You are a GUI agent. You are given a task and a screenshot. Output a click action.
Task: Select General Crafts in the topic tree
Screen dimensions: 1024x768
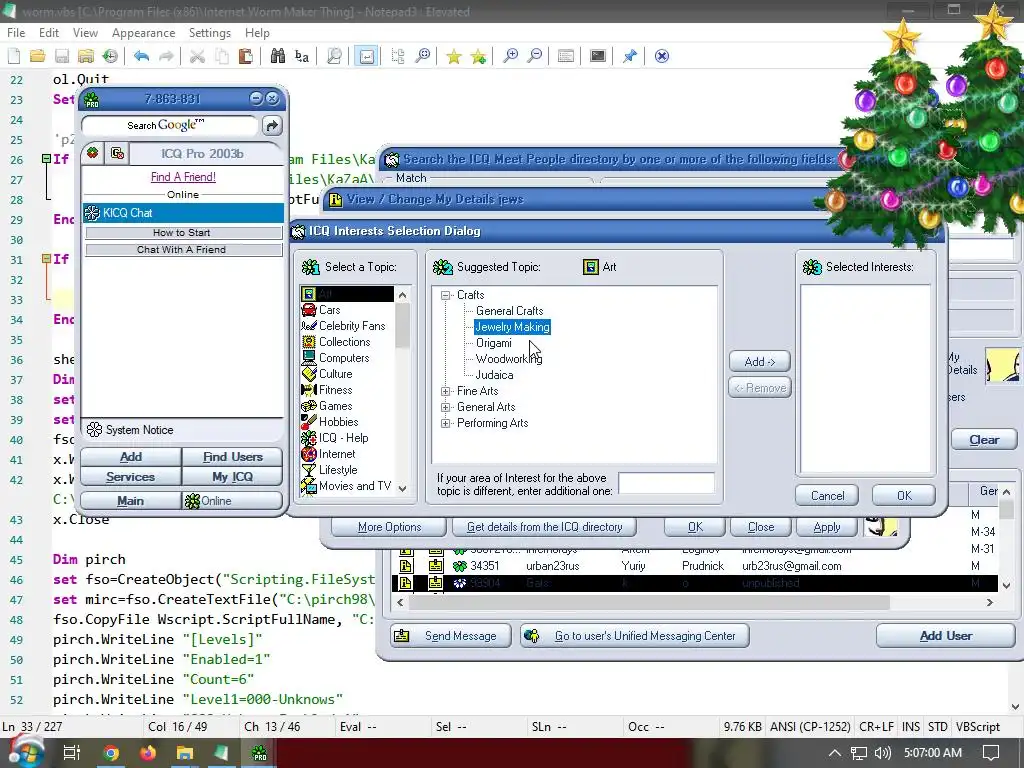point(509,311)
